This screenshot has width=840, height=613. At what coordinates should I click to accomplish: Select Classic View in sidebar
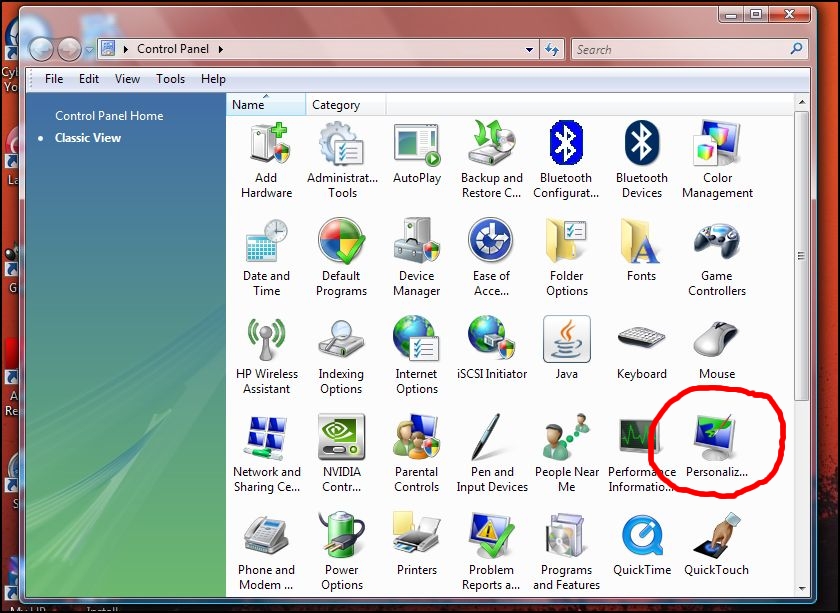88,138
